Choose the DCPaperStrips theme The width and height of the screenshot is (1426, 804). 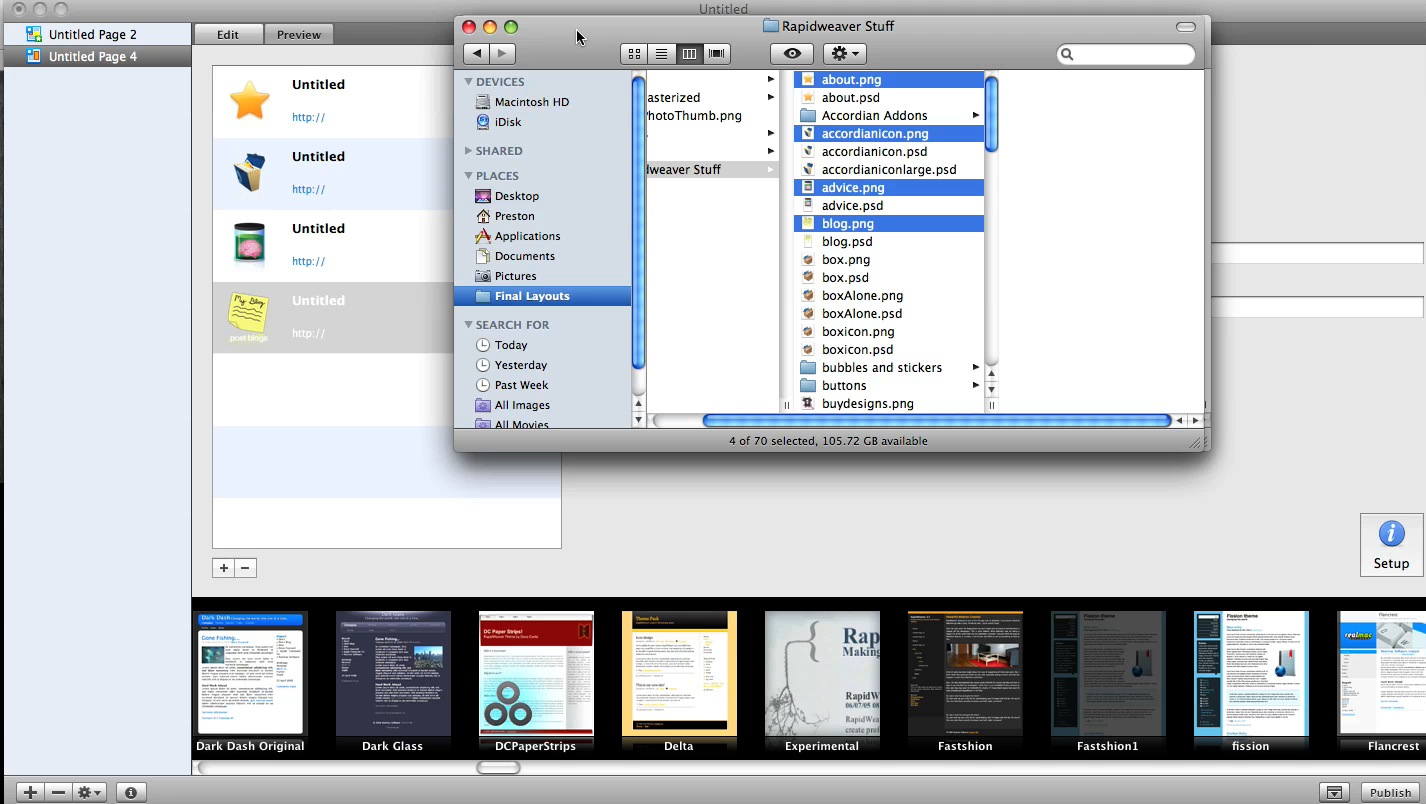click(536, 683)
